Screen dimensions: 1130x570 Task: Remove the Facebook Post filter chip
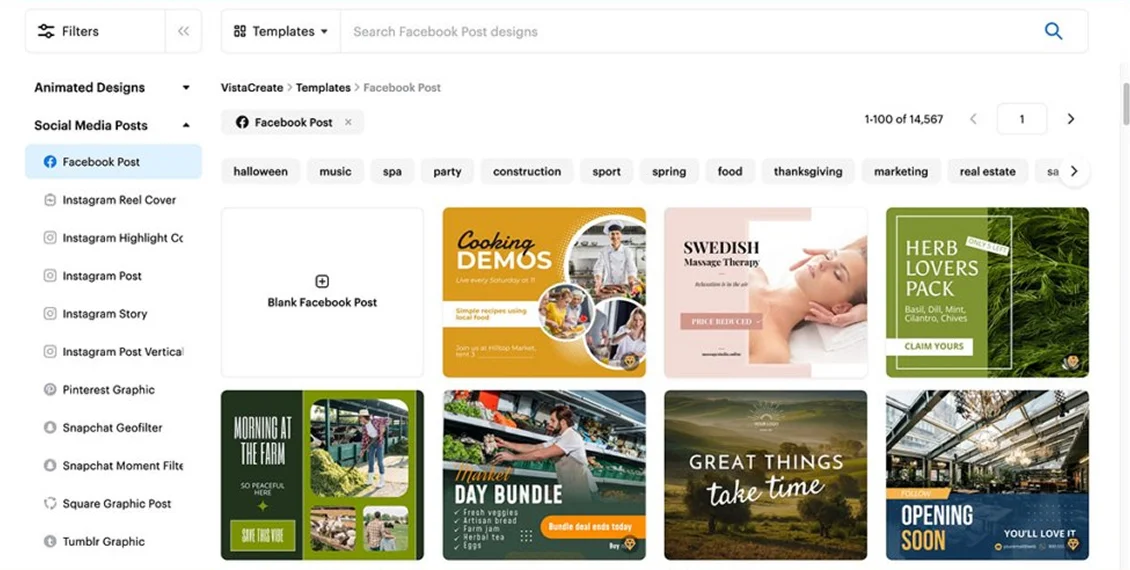348,123
